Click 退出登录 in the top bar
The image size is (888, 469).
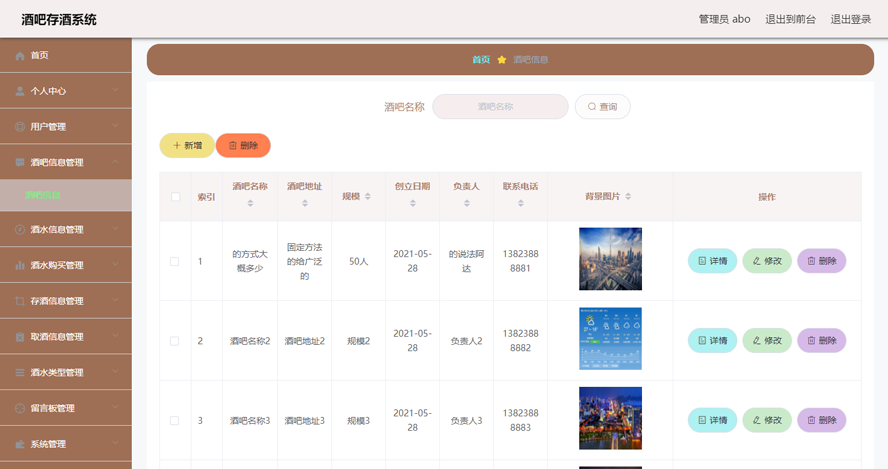click(850, 19)
